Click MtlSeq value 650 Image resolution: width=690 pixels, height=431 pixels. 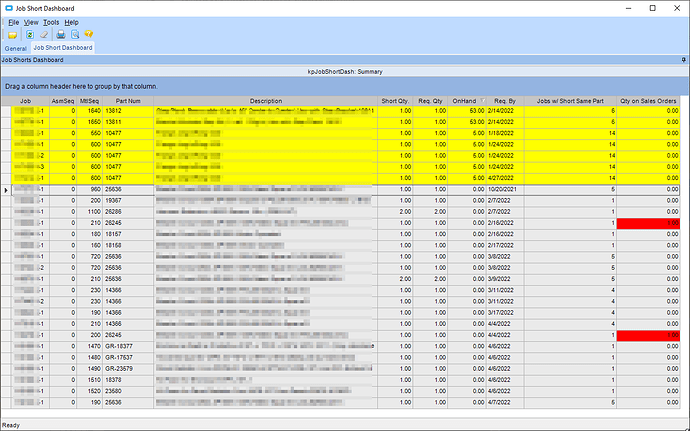[x=90, y=133]
